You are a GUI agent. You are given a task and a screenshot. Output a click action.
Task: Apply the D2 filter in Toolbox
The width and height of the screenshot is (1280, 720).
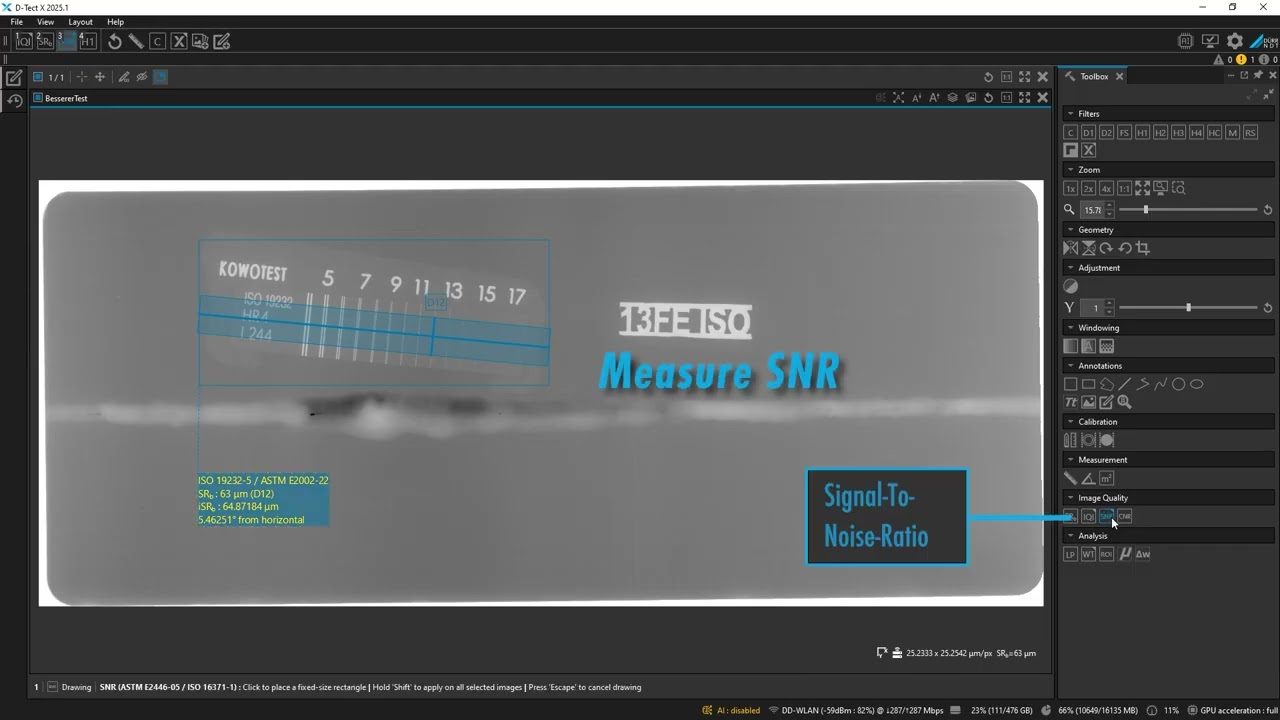[1106, 132]
